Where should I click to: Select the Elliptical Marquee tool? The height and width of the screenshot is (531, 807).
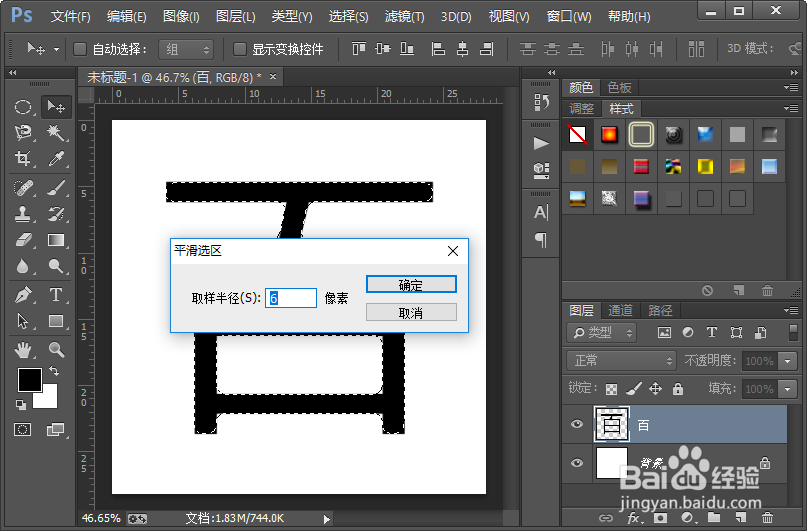click(x=23, y=107)
